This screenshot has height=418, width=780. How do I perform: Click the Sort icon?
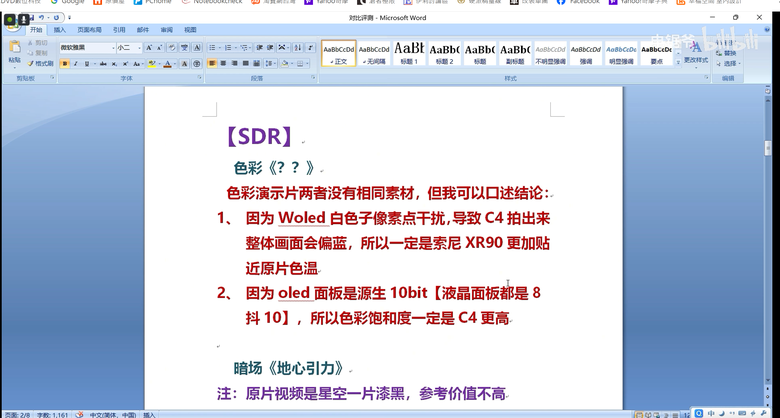click(x=297, y=48)
